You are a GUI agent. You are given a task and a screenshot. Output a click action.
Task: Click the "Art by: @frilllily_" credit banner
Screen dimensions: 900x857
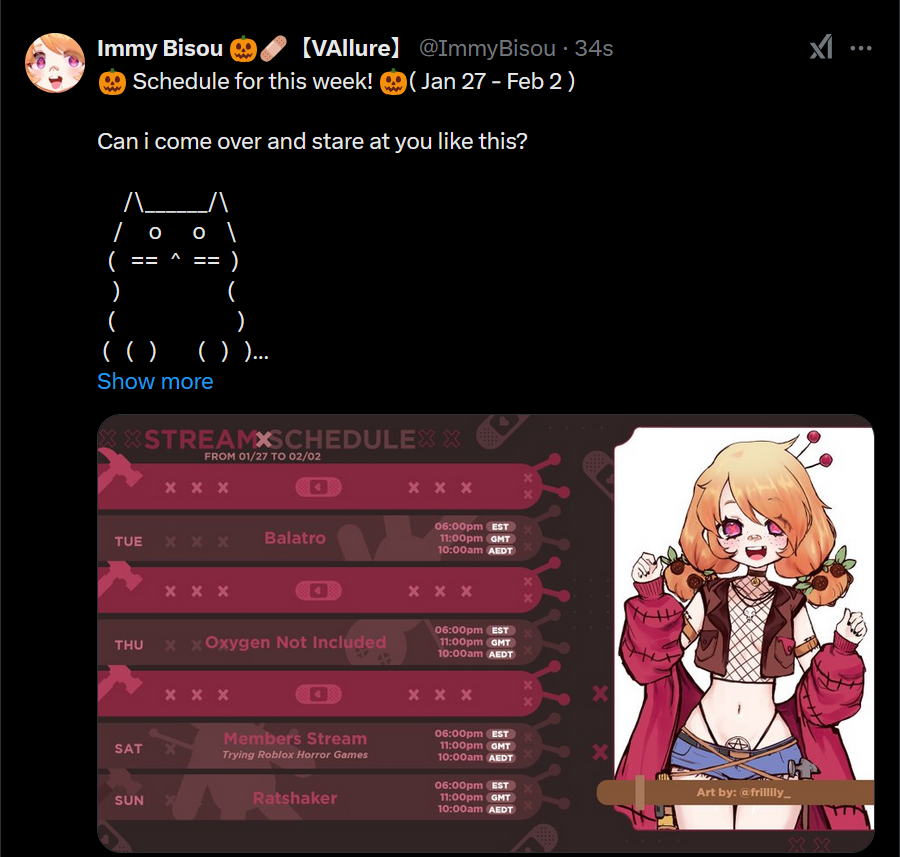click(x=735, y=792)
